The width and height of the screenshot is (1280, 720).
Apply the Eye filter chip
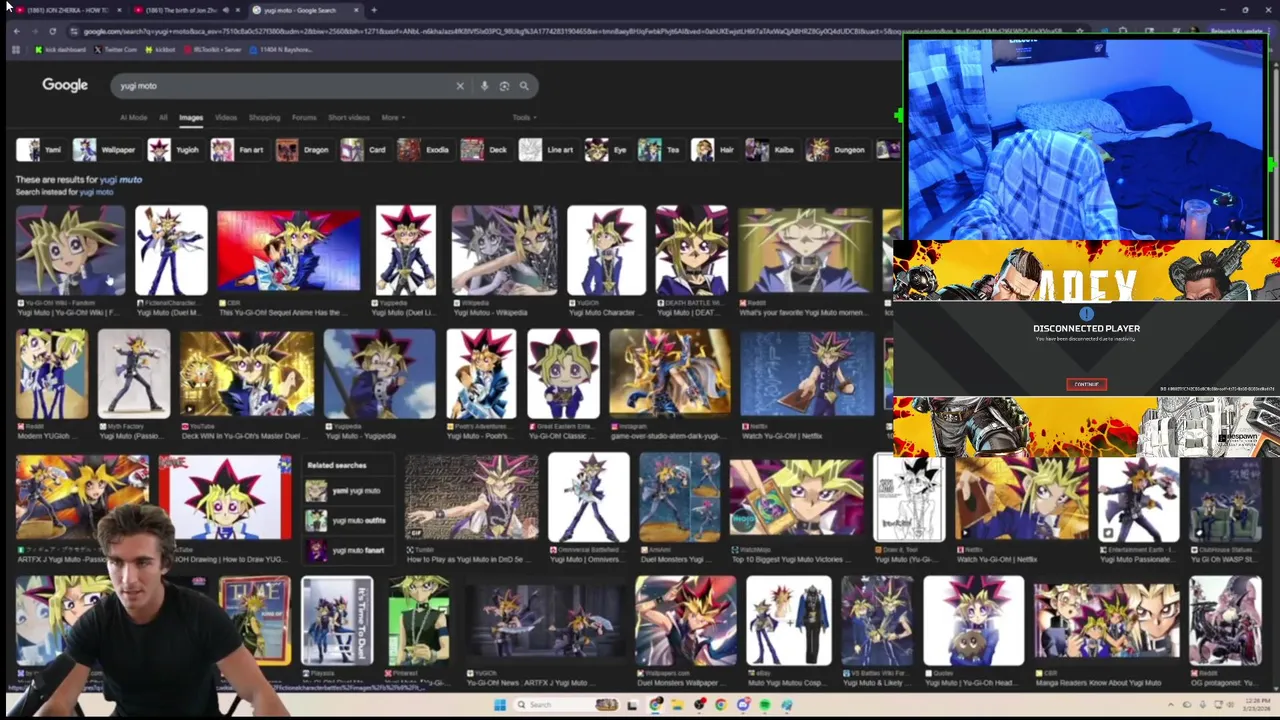pyautogui.click(x=607, y=150)
